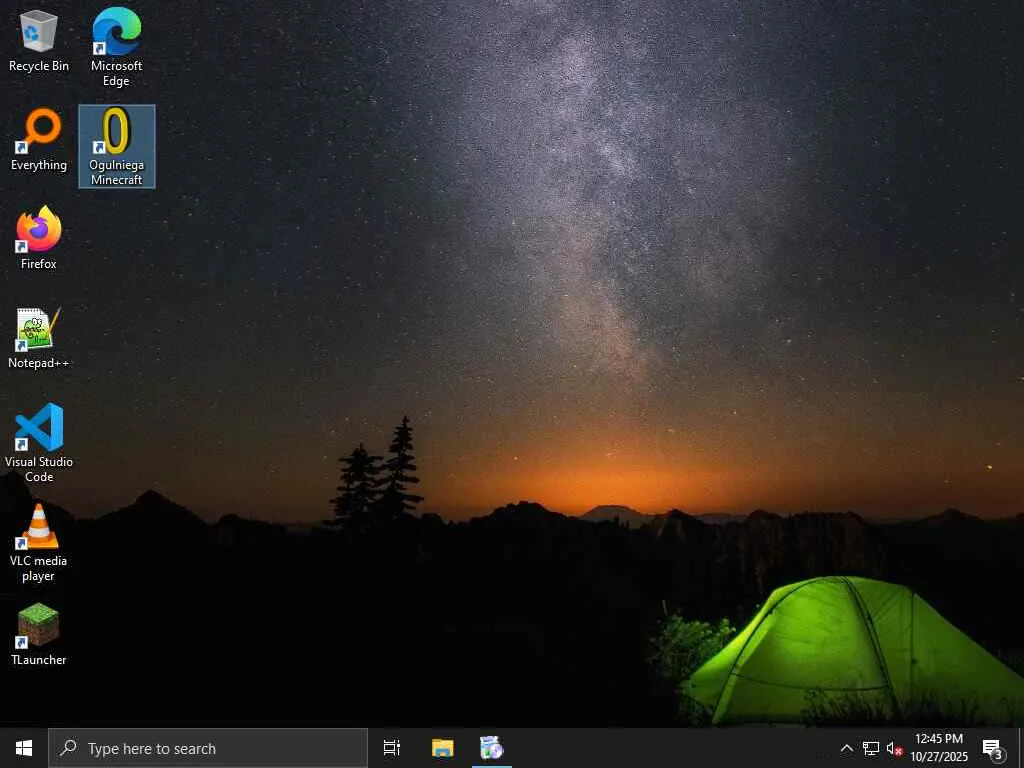1024x768 pixels.
Task: Select the Everything search shortcut
Action: (x=39, y=140)
